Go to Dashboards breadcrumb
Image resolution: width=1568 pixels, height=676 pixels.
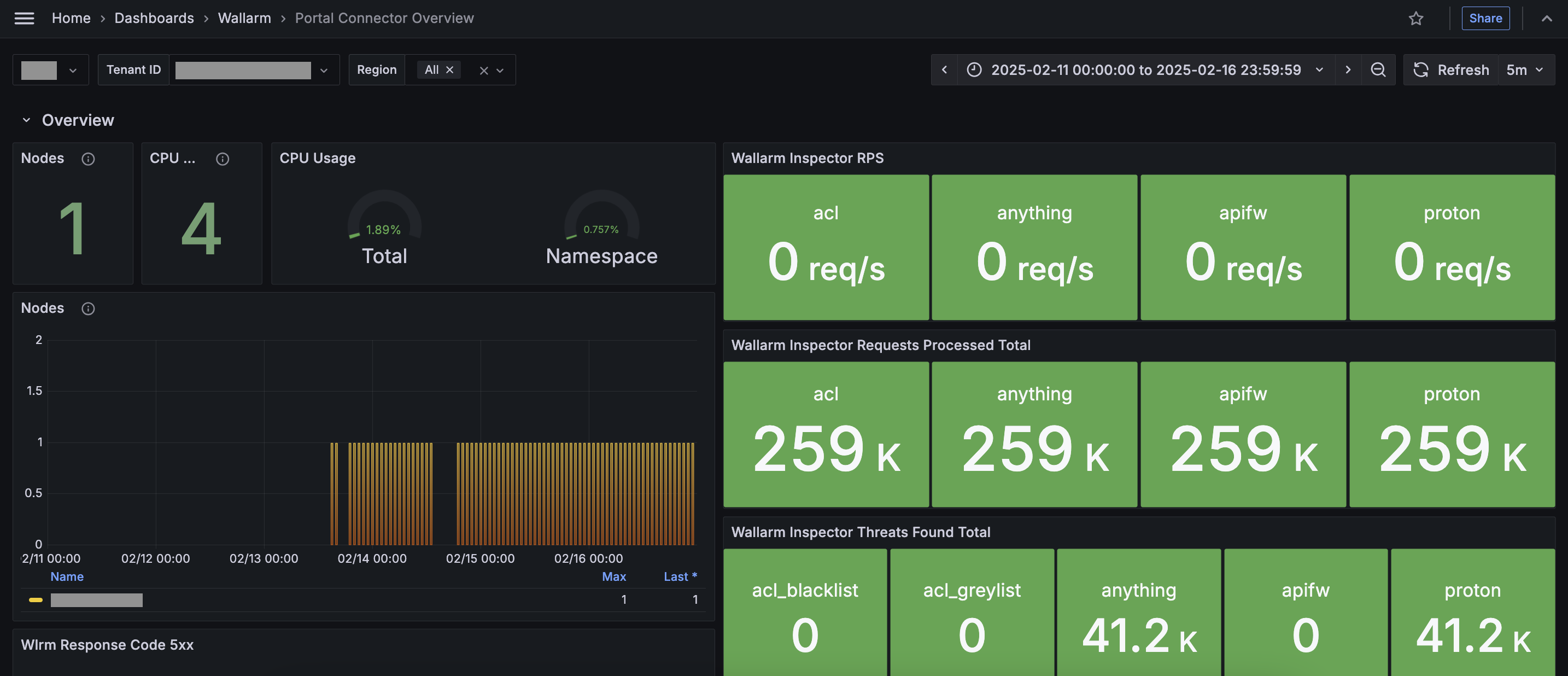click(x=154, y=18)
